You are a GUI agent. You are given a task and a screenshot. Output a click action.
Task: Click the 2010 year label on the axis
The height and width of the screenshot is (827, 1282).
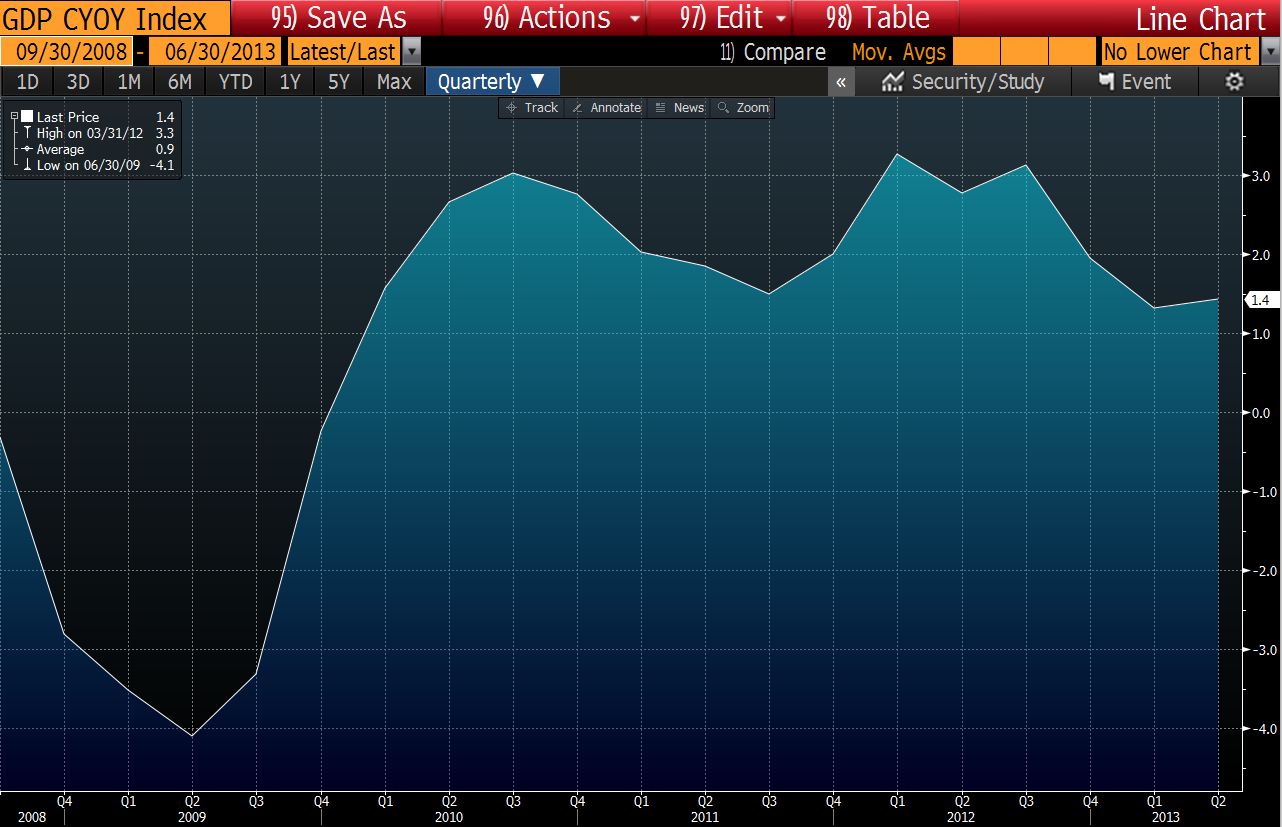(x=450, y=817)
